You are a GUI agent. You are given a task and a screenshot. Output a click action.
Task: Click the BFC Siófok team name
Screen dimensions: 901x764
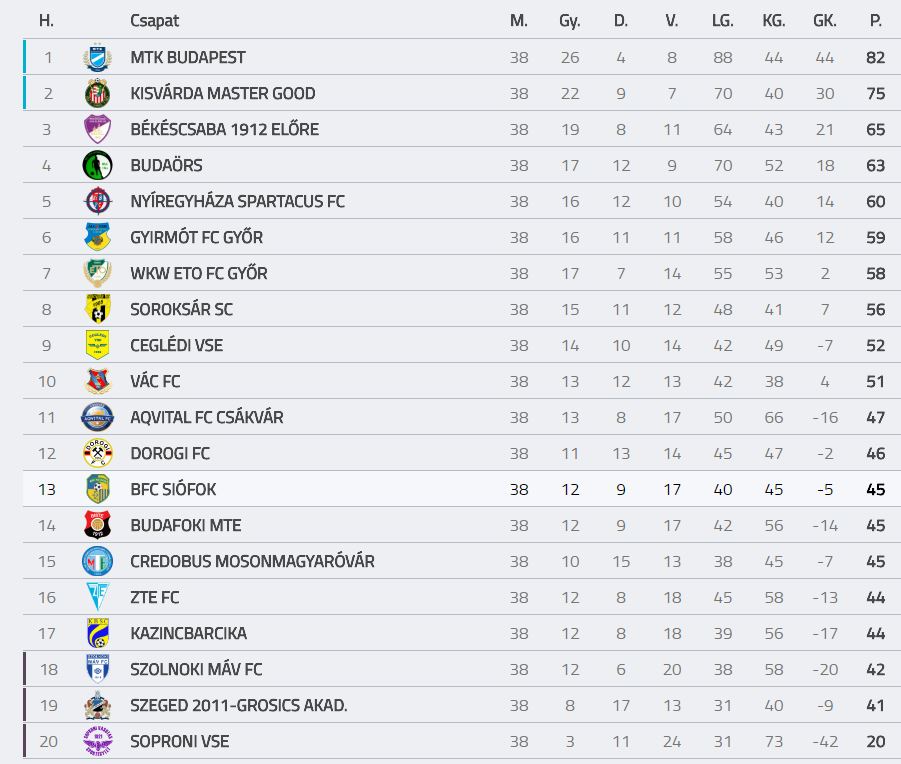point(173,489)
